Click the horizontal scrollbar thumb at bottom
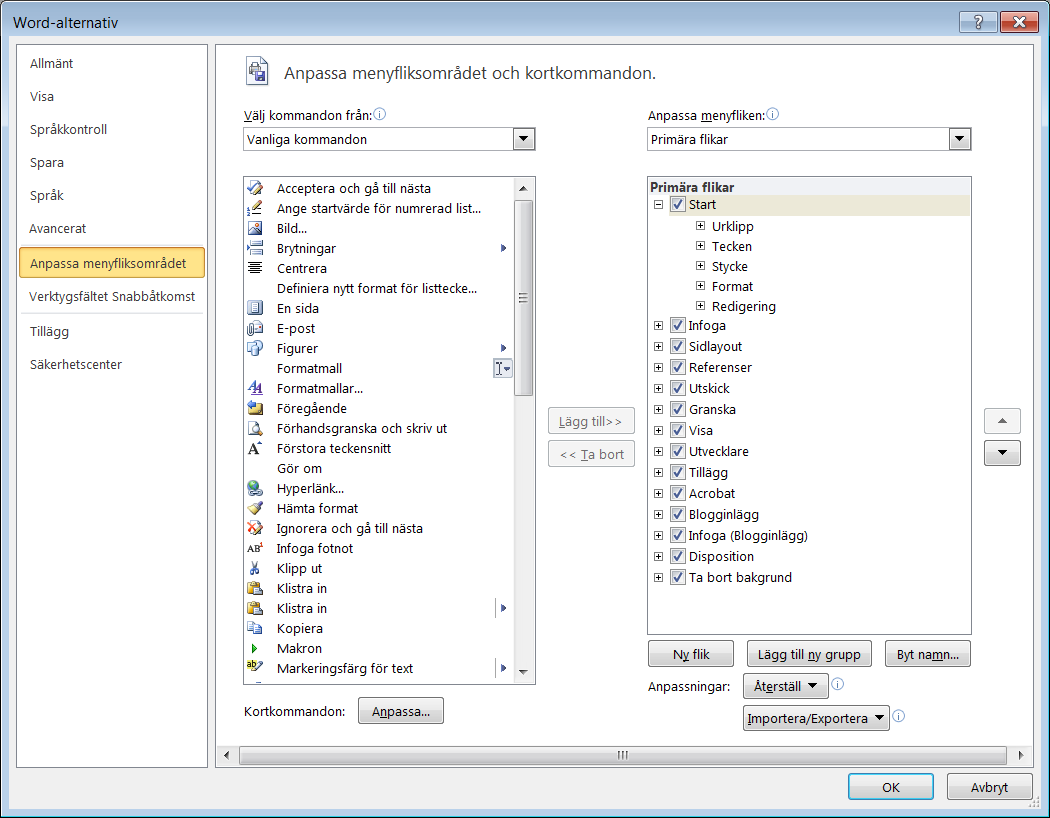 pos(623,755)
